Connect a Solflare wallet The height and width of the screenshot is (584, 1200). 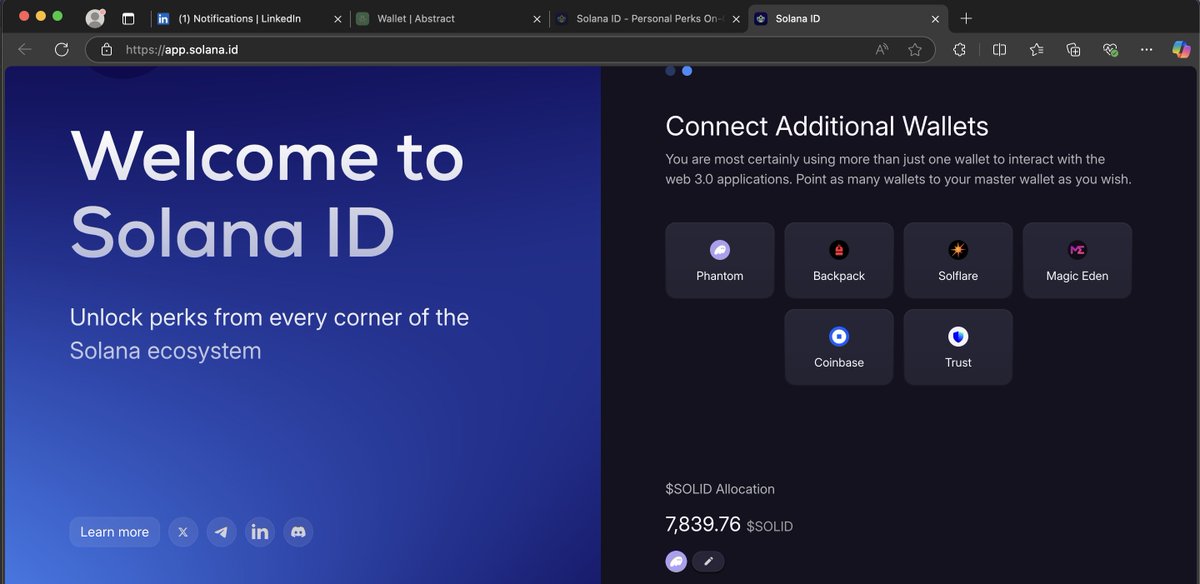click(x=958, y=260)
